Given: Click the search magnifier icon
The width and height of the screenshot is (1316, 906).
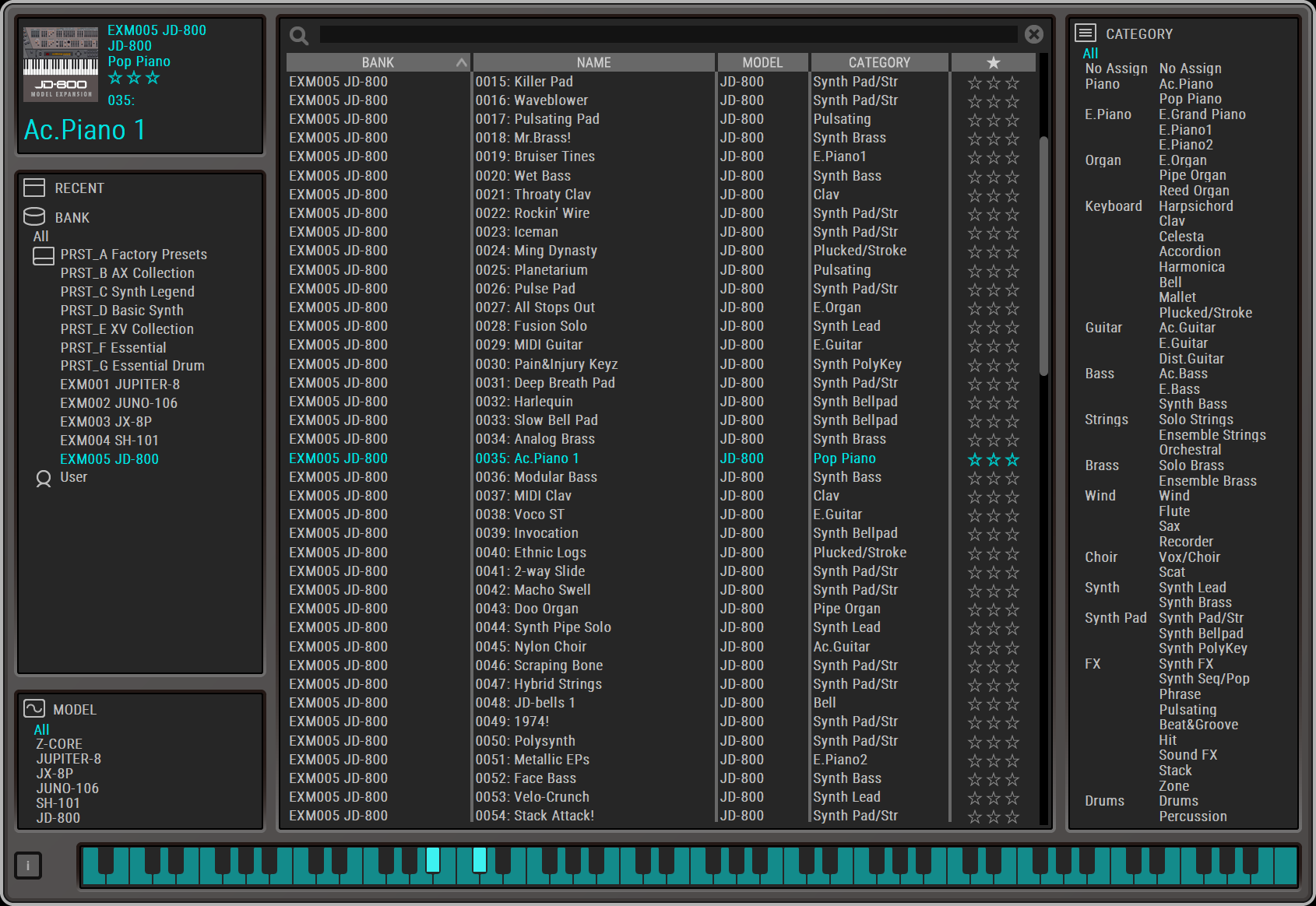Looking at the screenshot, I should coord(299,35).
